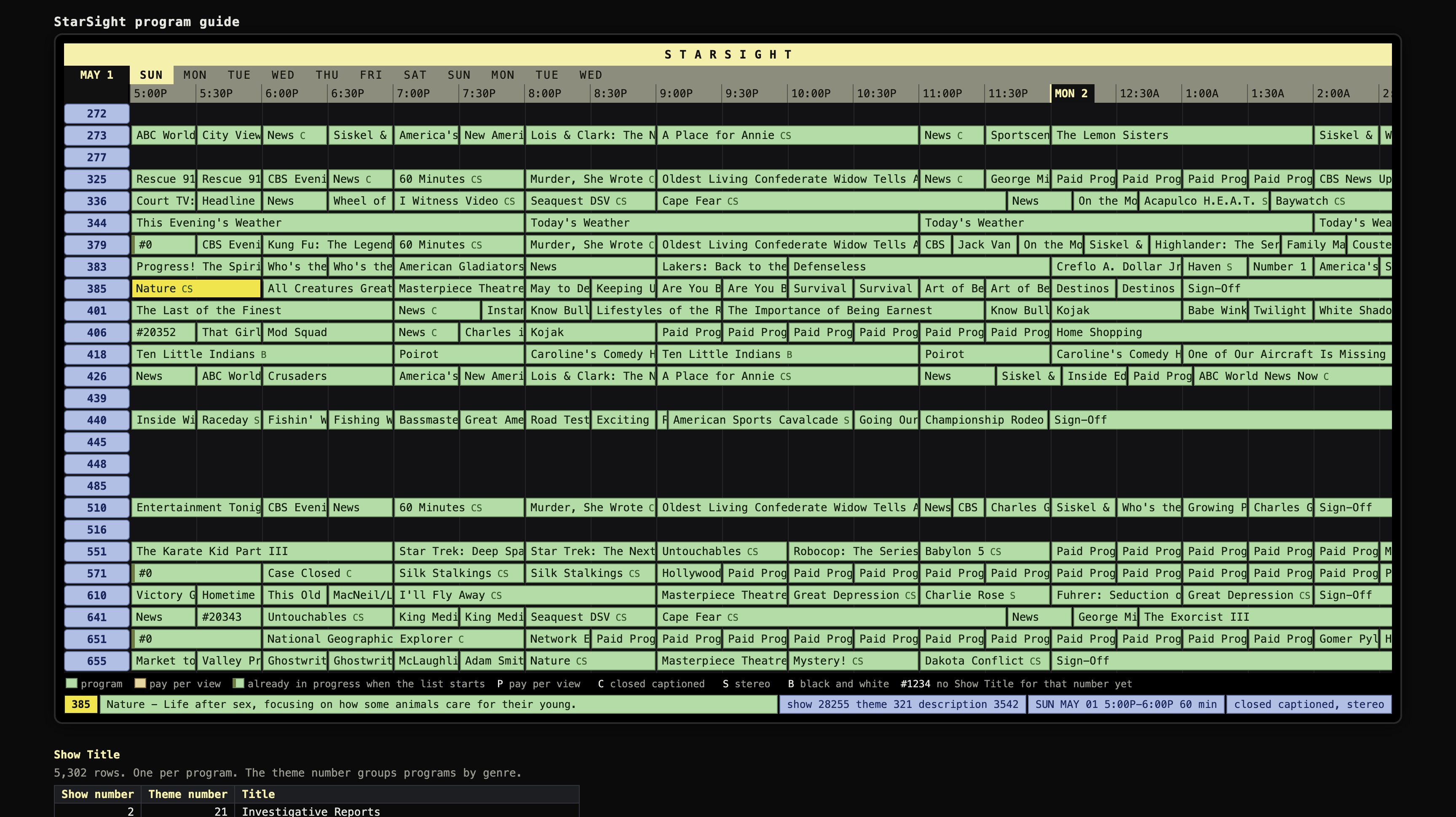
Task: Choose Poirot at 7:00P on channel 418
Action: (x=459, y=354)
